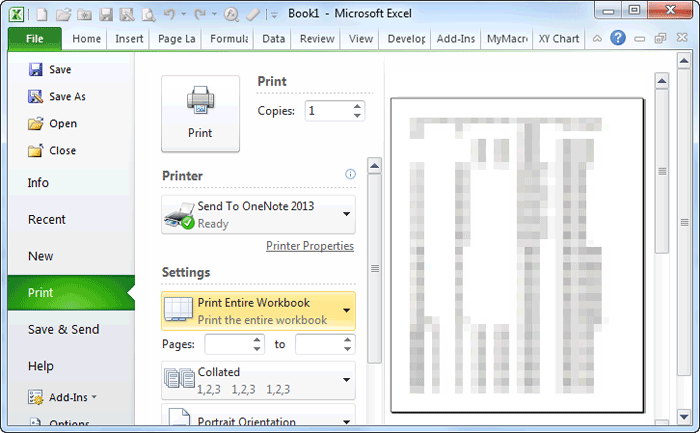This screenshot has height=433, width=700.
Task: Open the Send To OneNote 2013 printer dropdown
Action: pos(346,214)
